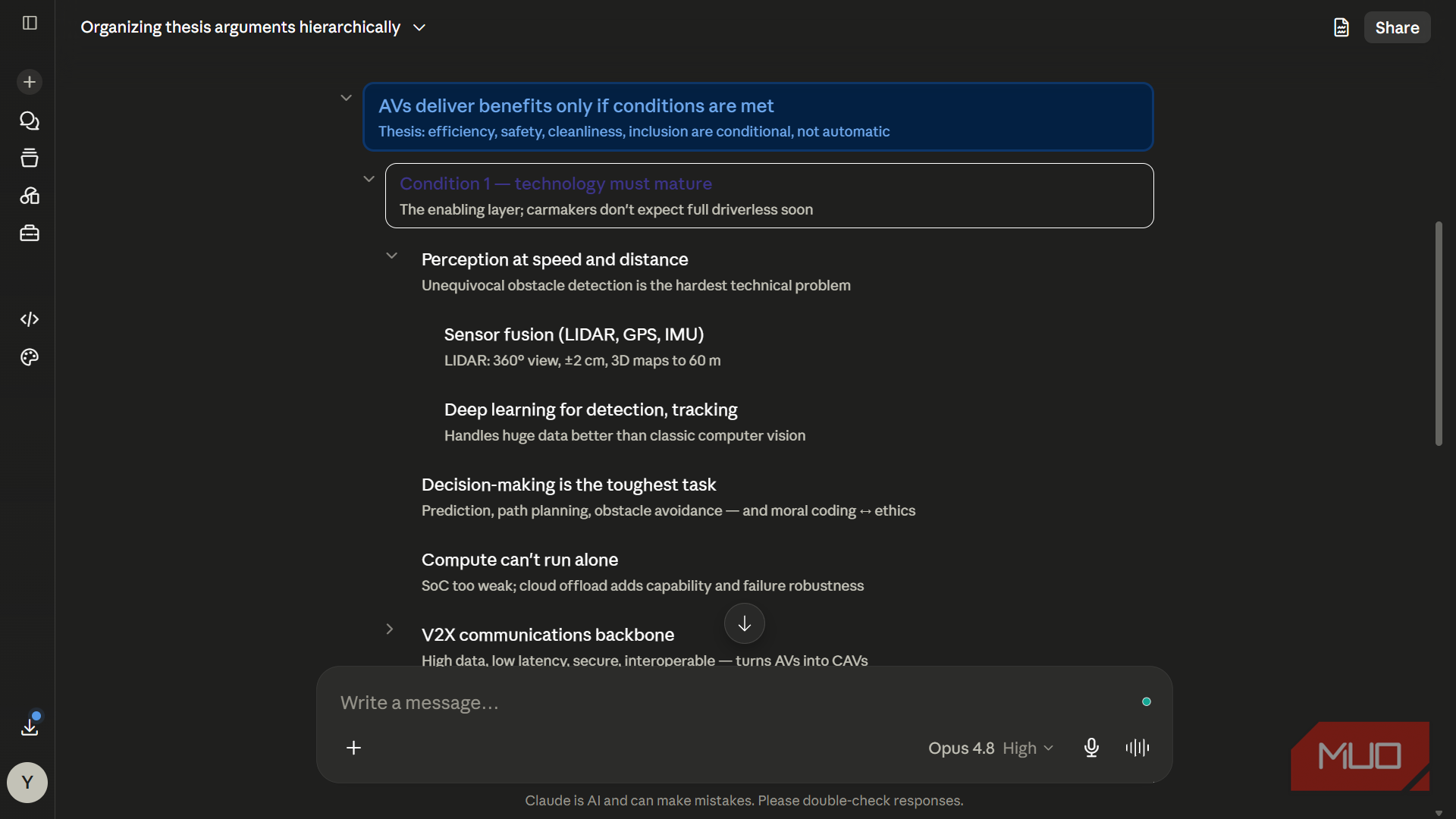This screenshot has height=819, width=1456.
Task: Open the chat title dropdown chevron
Action: point(419,27)
